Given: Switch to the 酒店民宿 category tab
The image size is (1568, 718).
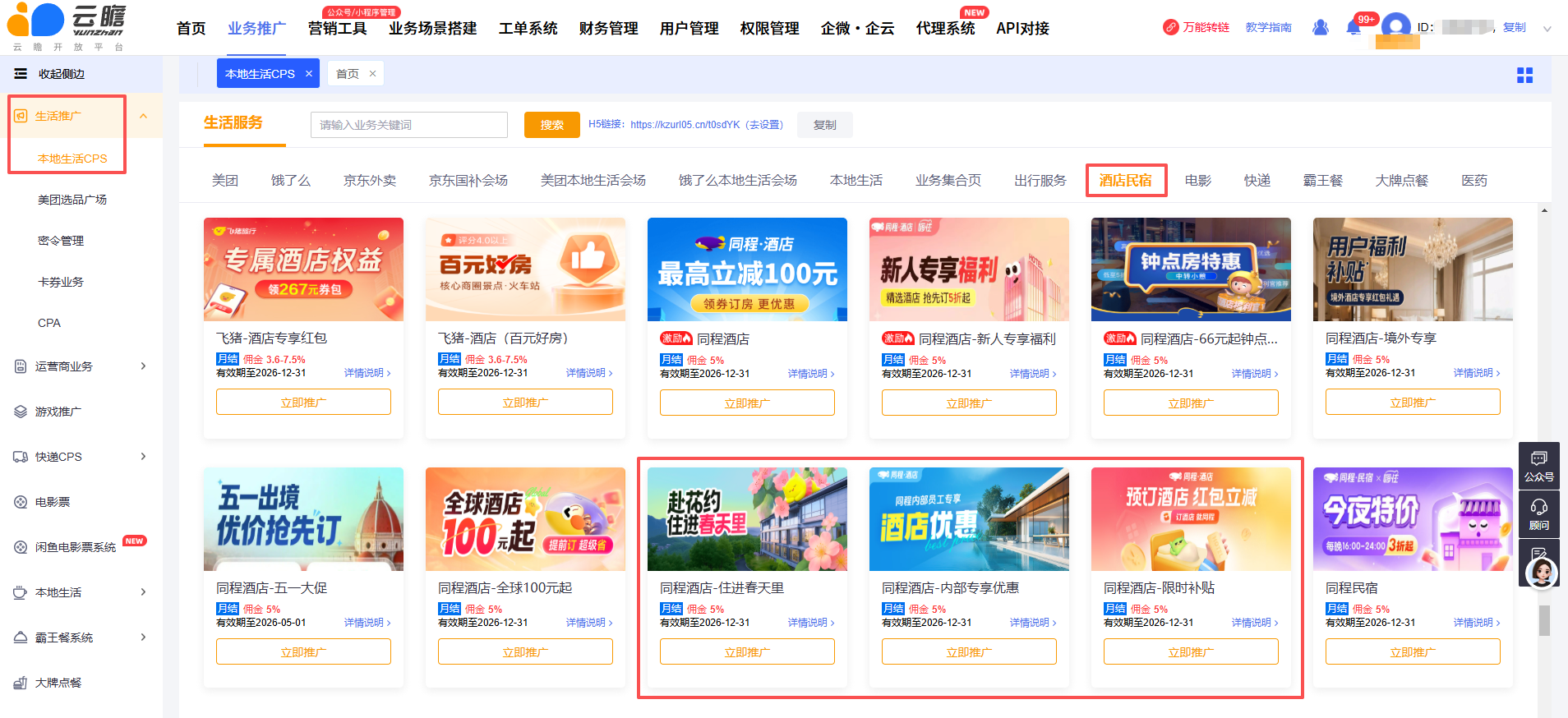Looking at the screenshot, I should [1125, 181].
